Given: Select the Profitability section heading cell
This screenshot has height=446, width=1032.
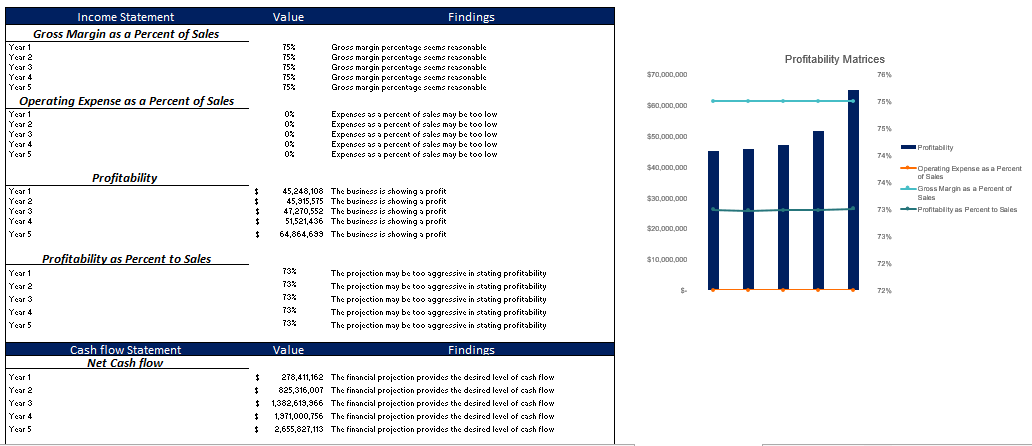Looking at the screenshot, I should pos(125,178).
